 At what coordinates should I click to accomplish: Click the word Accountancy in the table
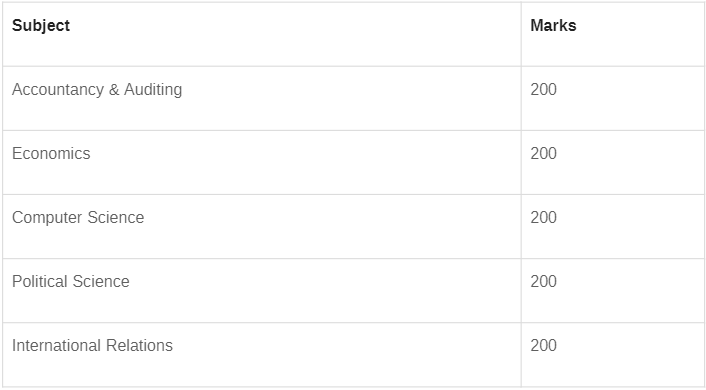click(58, 90)
